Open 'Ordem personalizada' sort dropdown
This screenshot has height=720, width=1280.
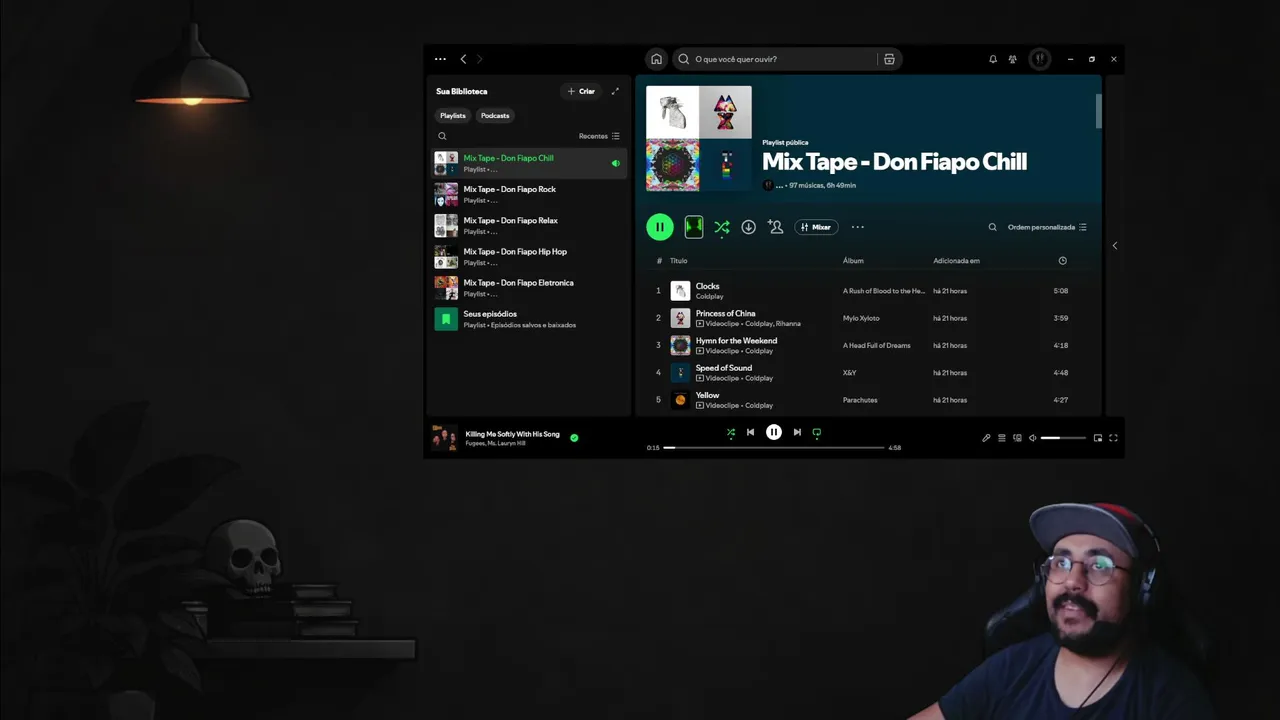(1047, 227)
